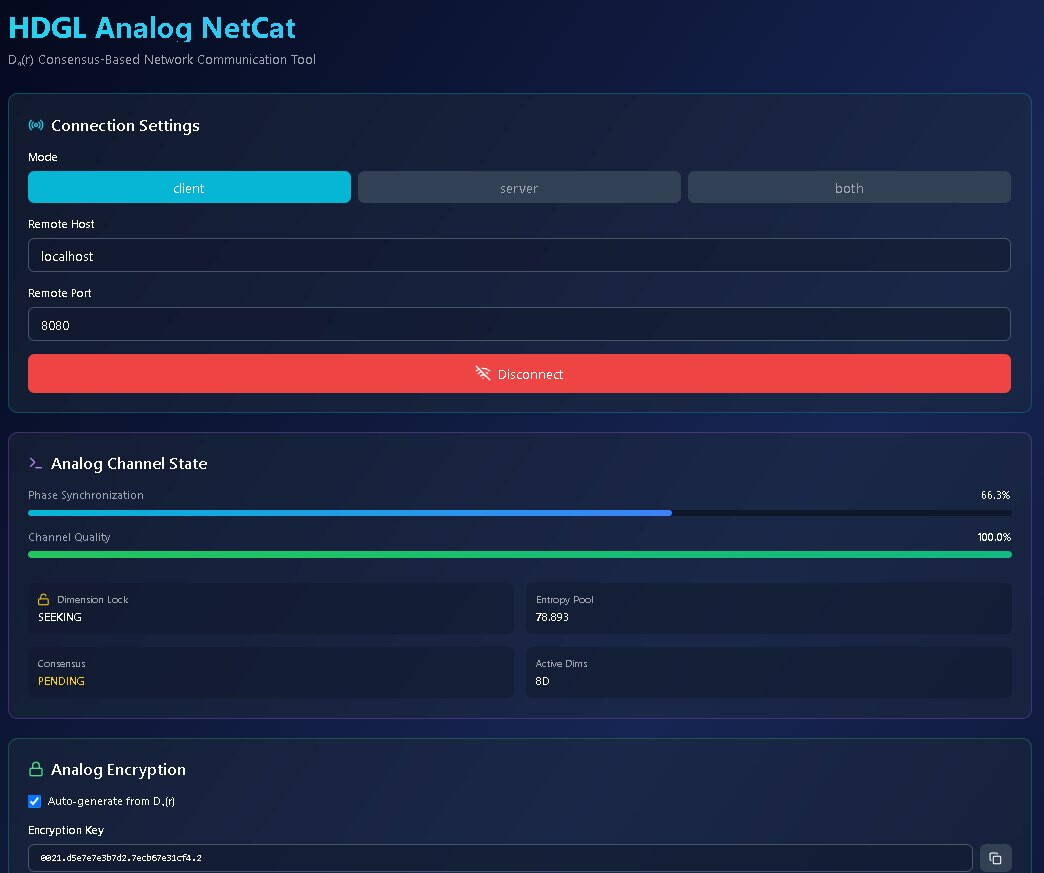Screen dimensions: 1044x873
Task: Click the terminal icon beside Analog Channel State
Action: 36,463
